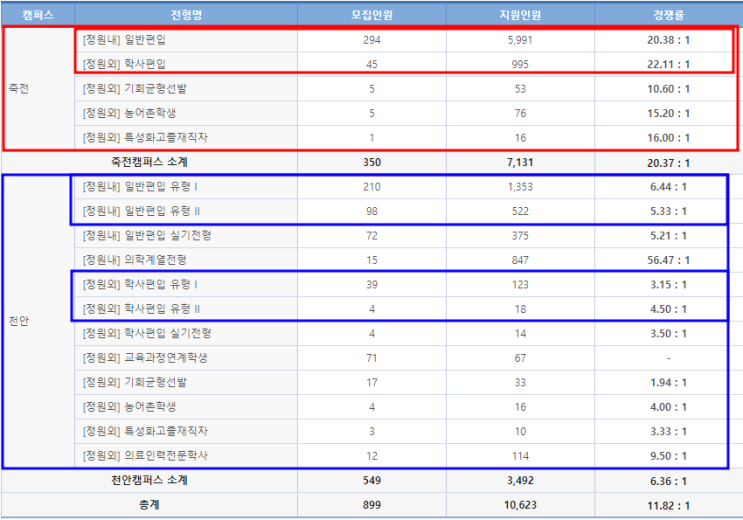The height and width of the screenshot is (520, 743).
Task: Select subtotal applicants 7,131
Action: pyautogui.click(x=520, y=162)
